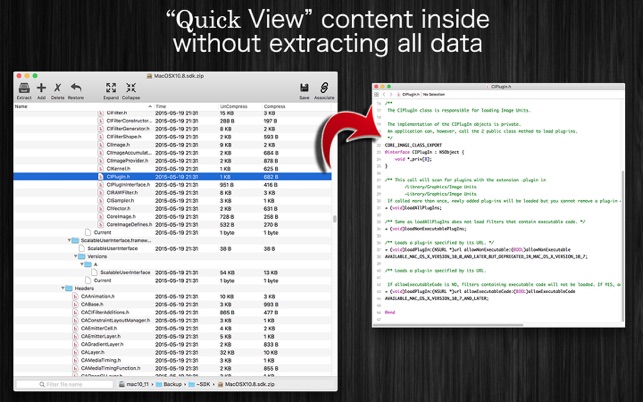This screenshot has width=643, height=402.
Task: Click the blue folder icon of Headers
Action: (69, 288)
